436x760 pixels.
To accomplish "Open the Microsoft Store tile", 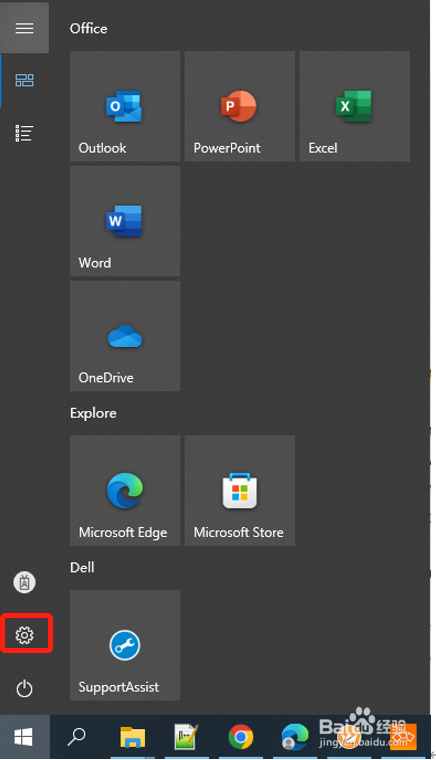I will 239,491.
